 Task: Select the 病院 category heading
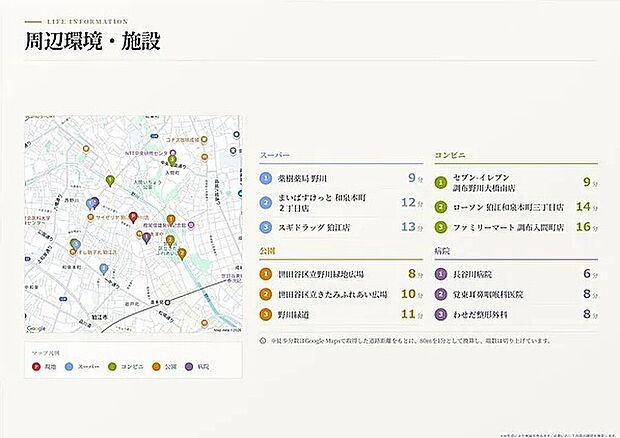(442, 251)
